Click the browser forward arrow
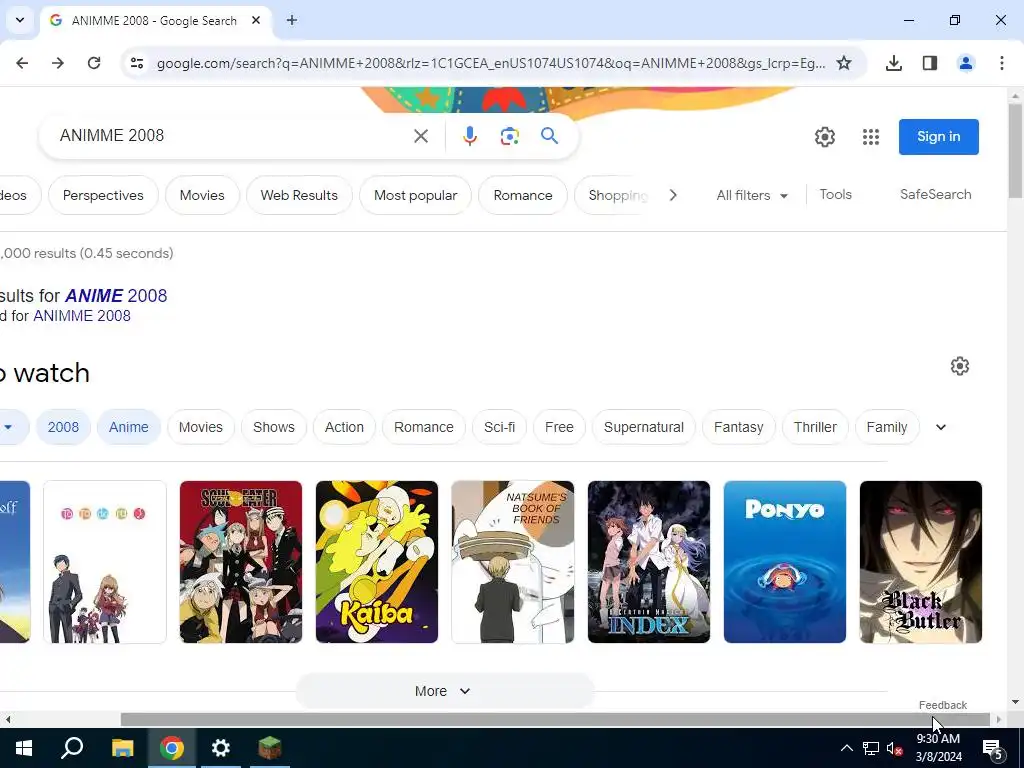This screenshot has width=1024, height=768. [x=58, y=63]
